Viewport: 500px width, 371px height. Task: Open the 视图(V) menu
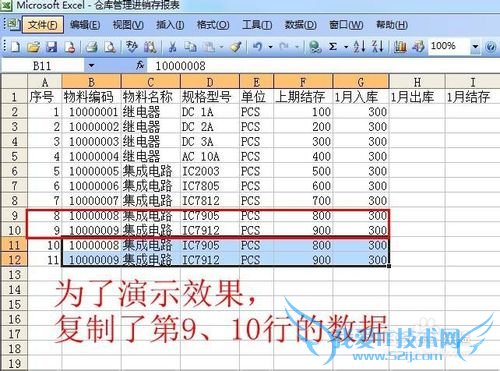click(x=128, y=25)
